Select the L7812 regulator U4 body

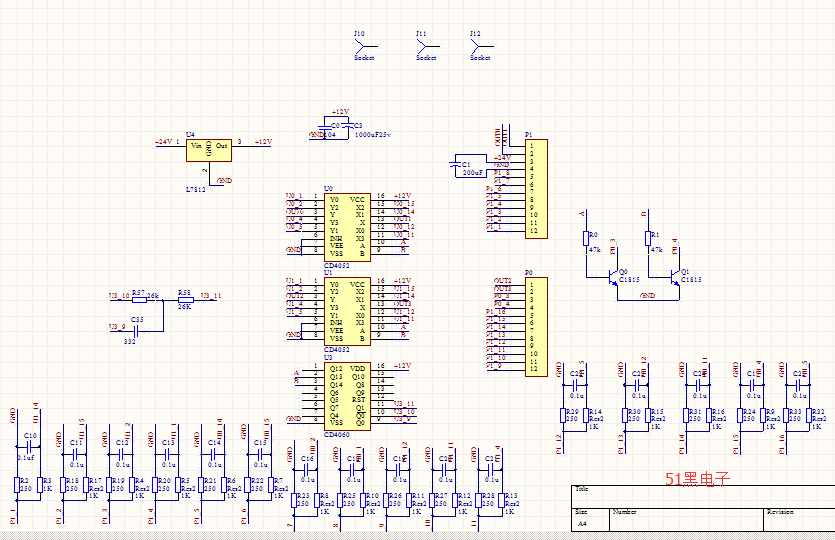209,150
